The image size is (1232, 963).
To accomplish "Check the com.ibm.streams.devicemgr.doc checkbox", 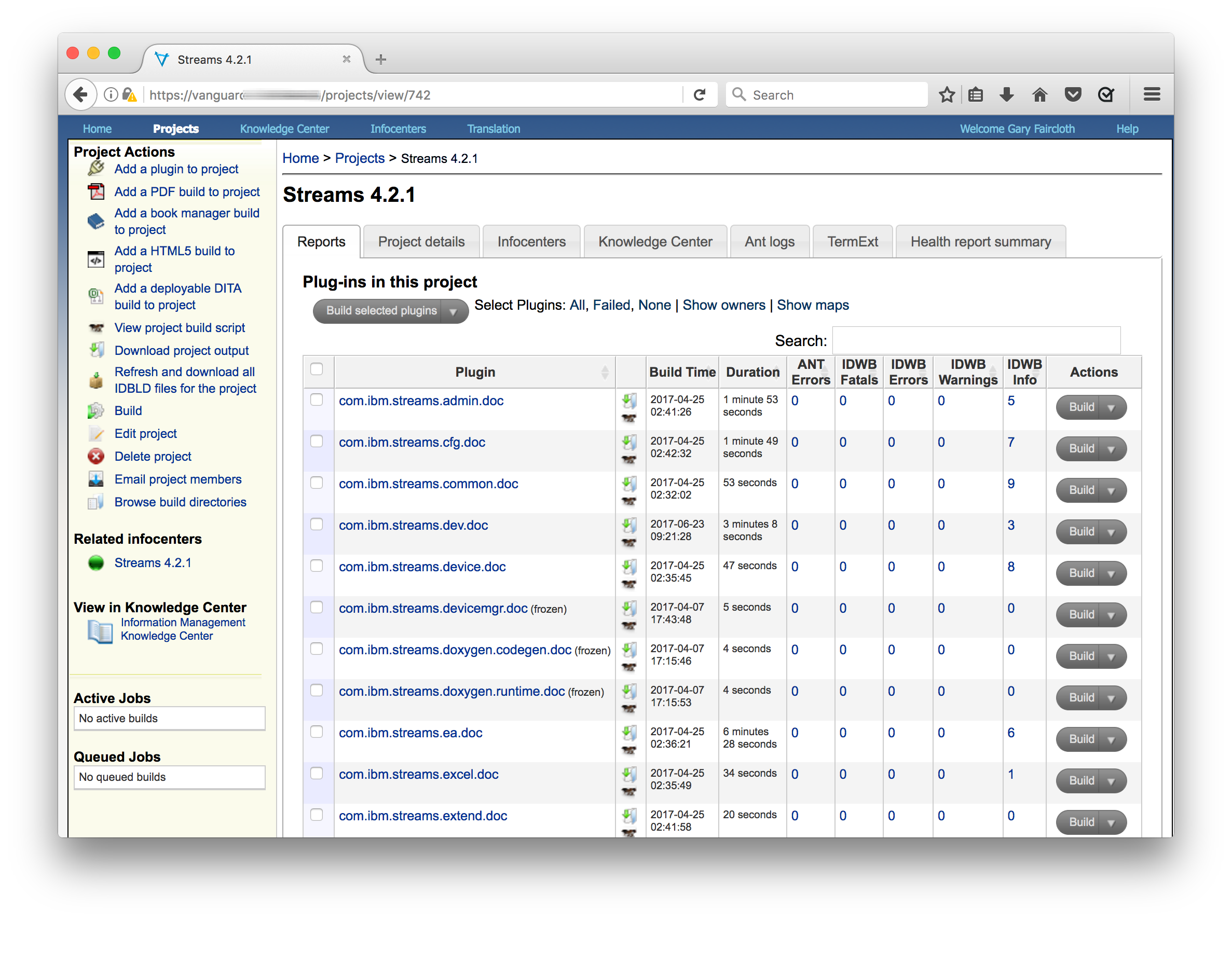I will [x=317, y=607].
